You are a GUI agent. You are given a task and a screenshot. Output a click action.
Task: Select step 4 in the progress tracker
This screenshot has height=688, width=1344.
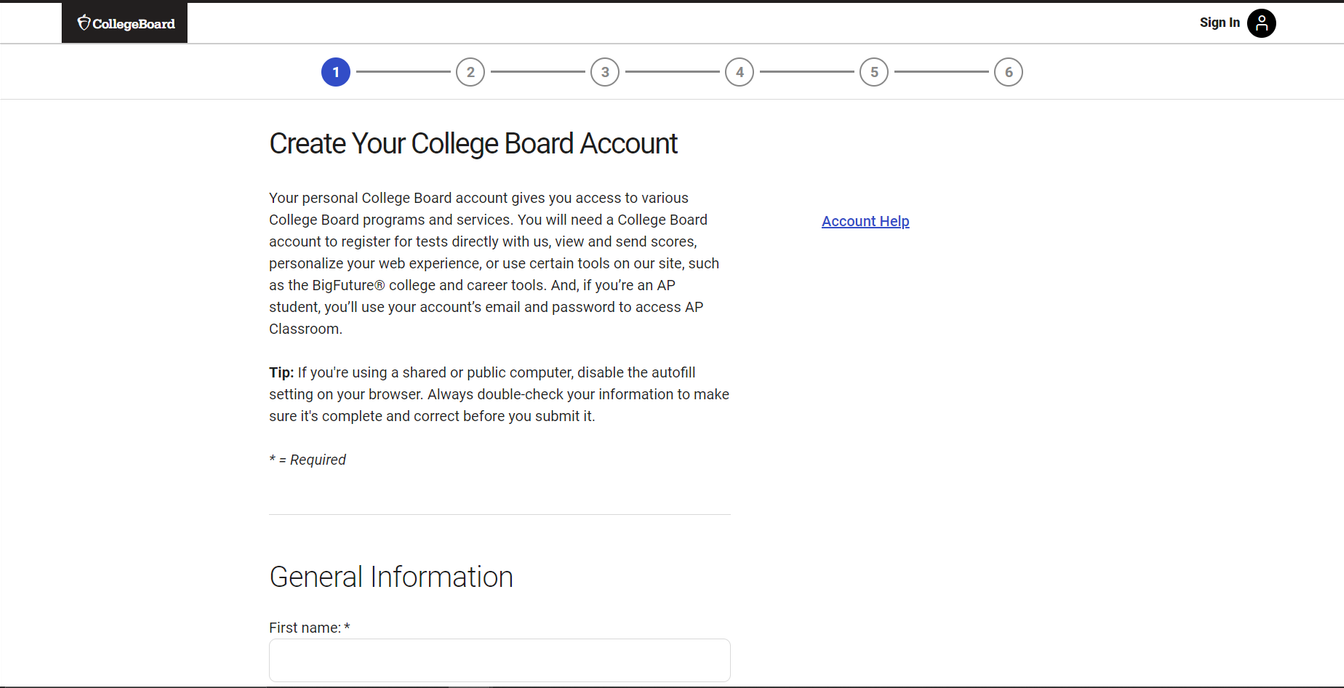point(739,72)
